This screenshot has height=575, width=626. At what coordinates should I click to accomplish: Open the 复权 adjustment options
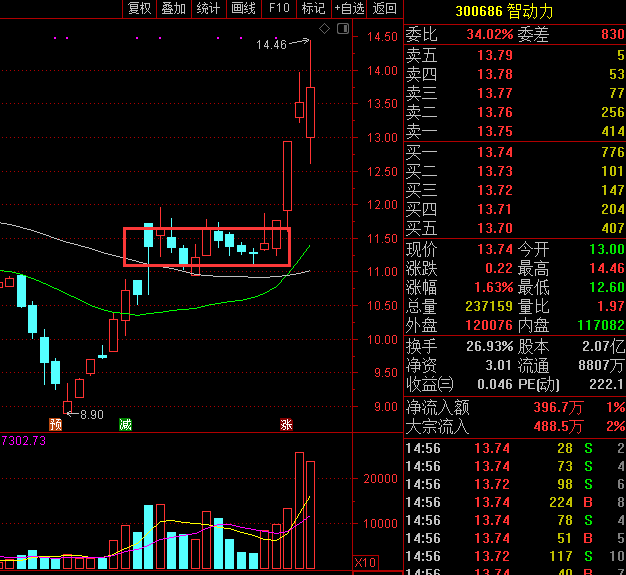(139, 8)
